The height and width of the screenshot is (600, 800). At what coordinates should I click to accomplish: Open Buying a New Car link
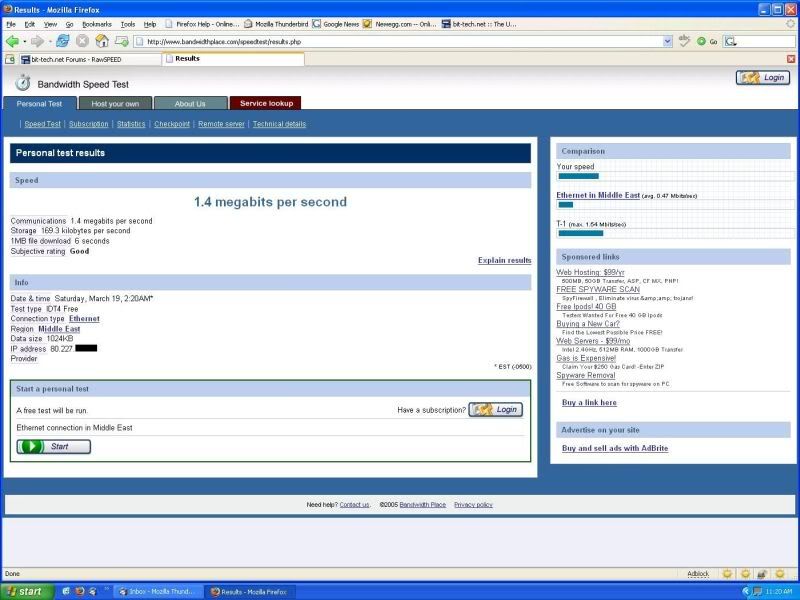588,324
